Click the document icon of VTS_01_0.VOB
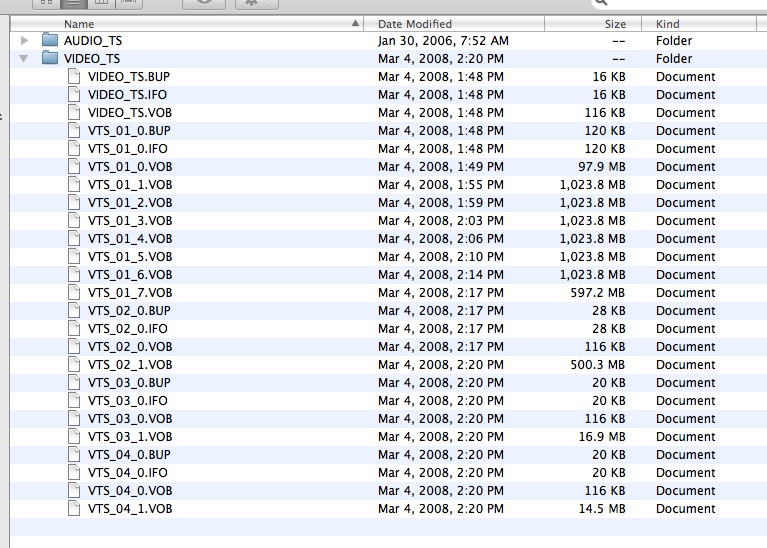 [74, 166]
